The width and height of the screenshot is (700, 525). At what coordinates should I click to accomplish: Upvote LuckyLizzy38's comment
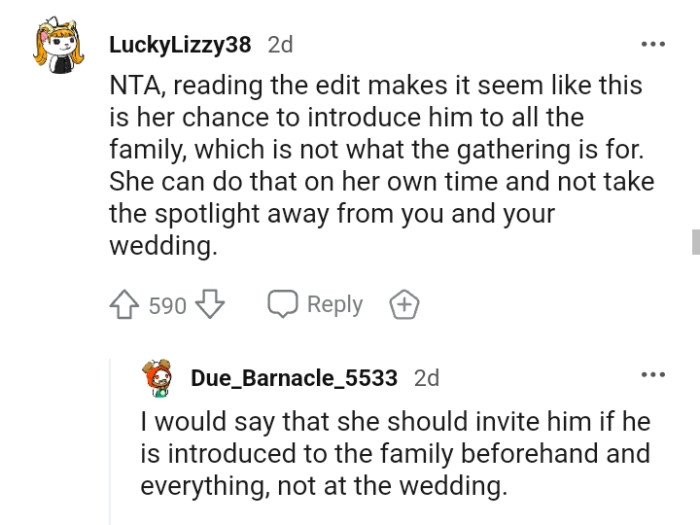pos(126,305)
